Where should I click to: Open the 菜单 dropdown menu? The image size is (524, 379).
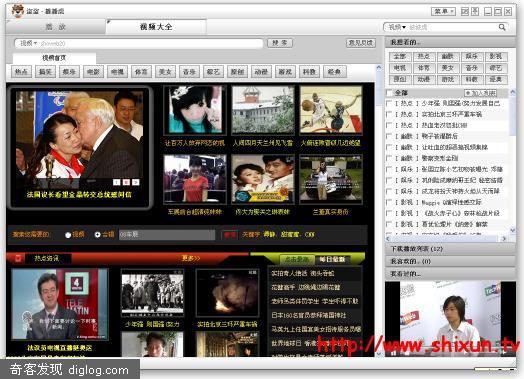coord(443,11)
